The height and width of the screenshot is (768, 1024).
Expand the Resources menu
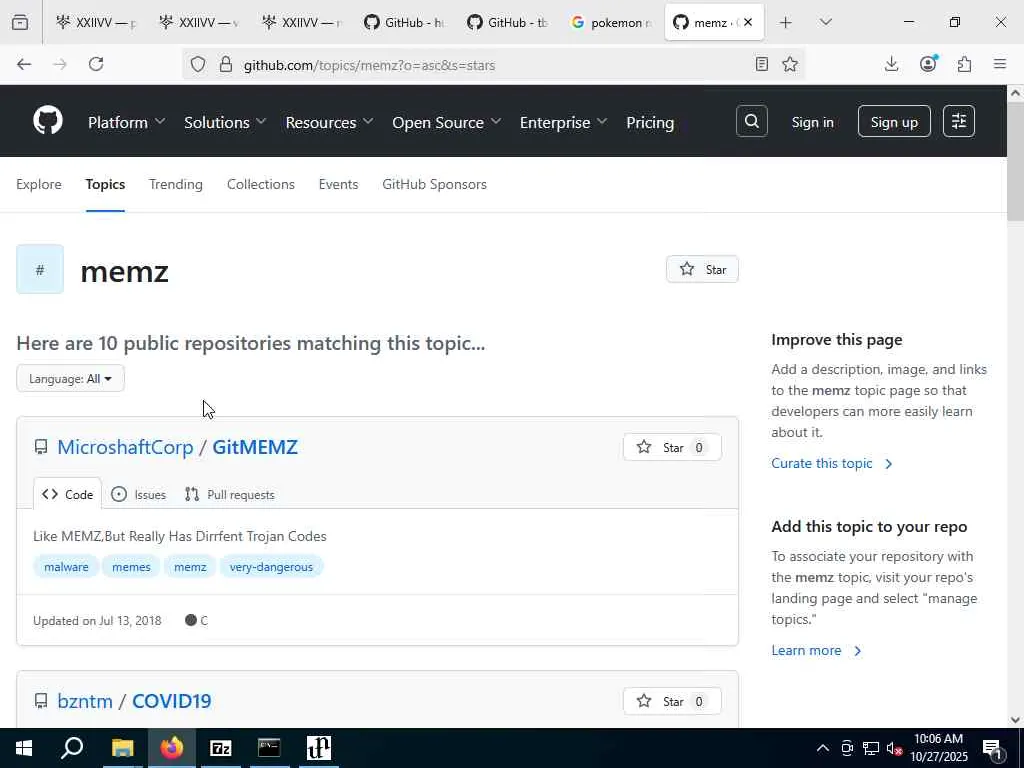[x=329, y=122]
